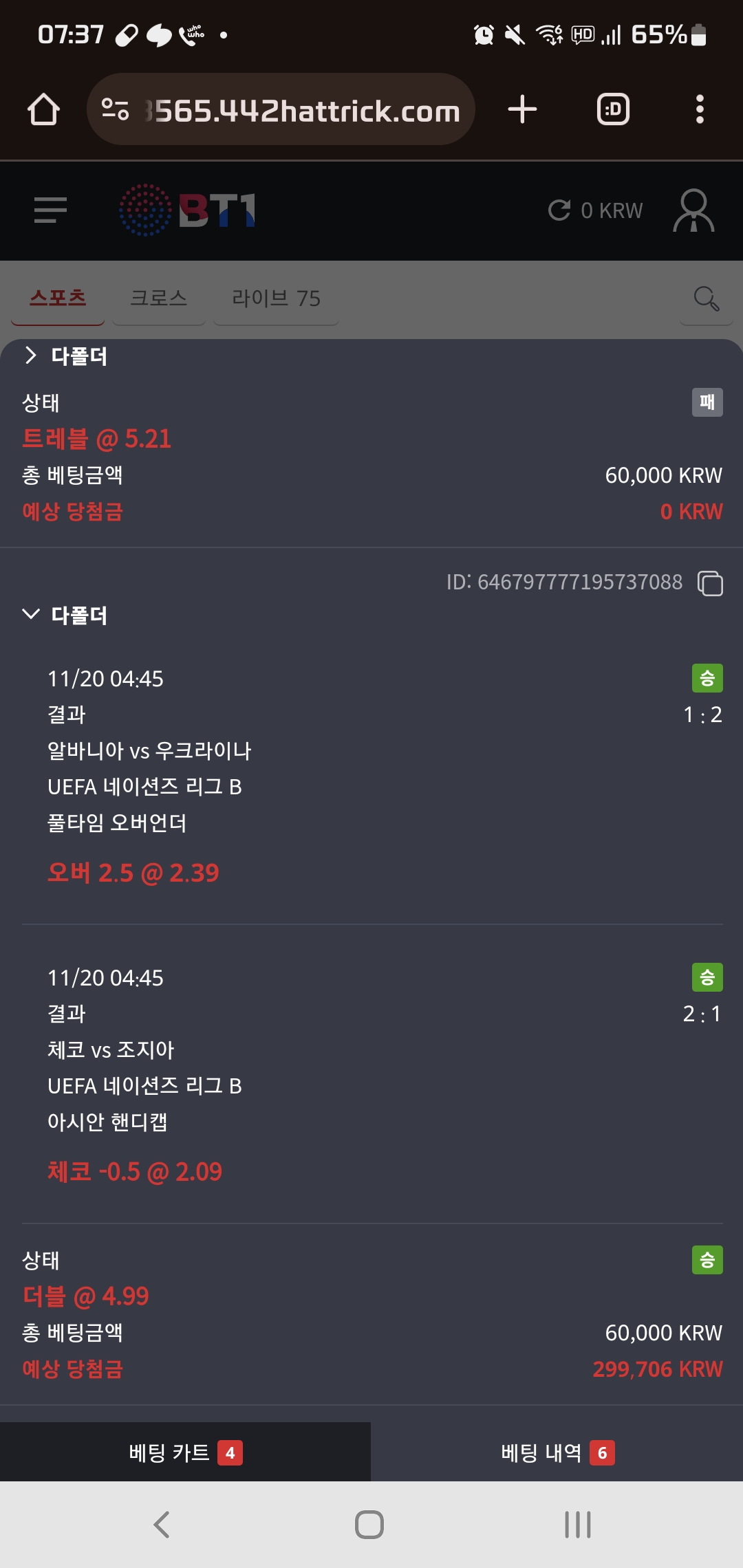This screenshot has width=743, height=1568.
Task: Open the 라이브 75 tab
Action: 276,298
